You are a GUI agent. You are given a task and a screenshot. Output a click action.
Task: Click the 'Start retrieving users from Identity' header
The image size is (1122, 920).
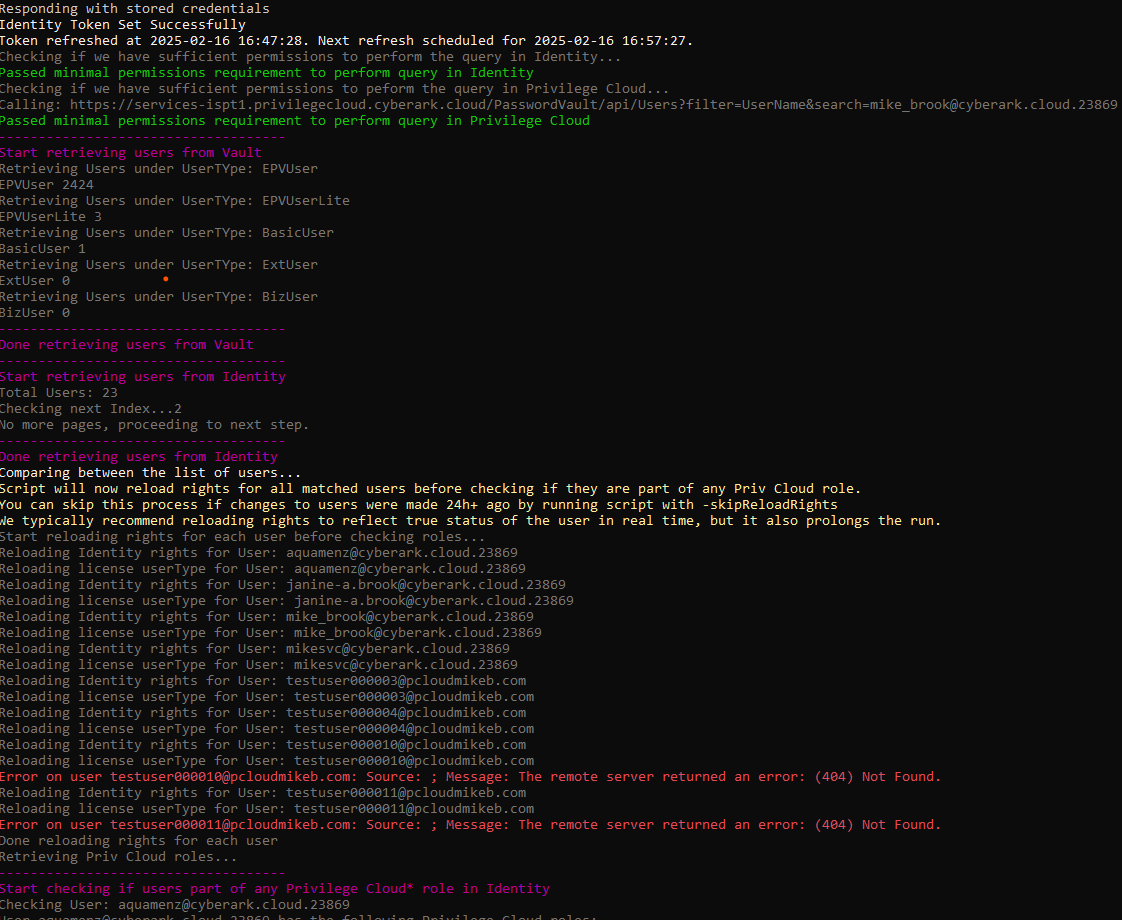[140, 376]
